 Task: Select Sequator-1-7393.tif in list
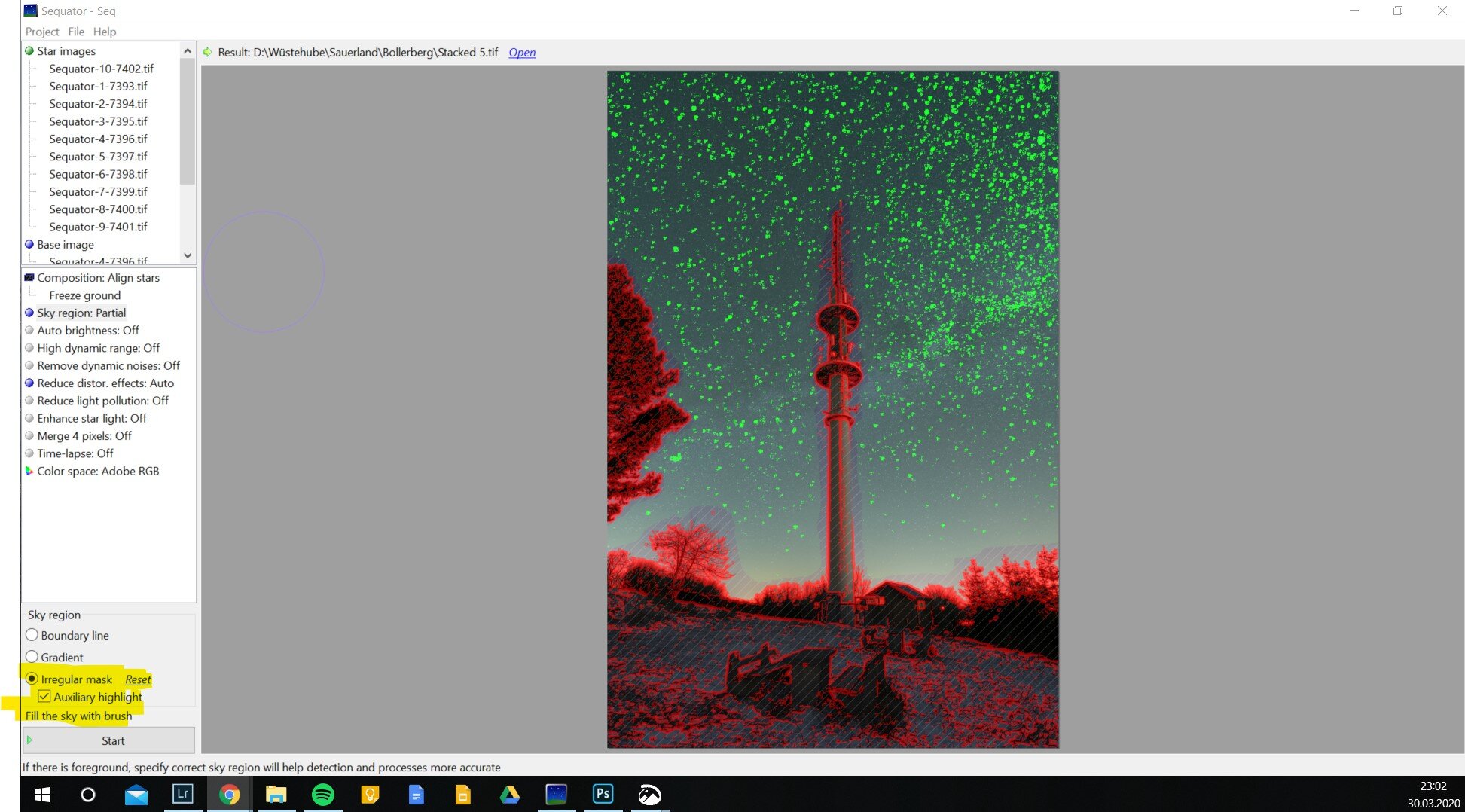coord(98,86)
